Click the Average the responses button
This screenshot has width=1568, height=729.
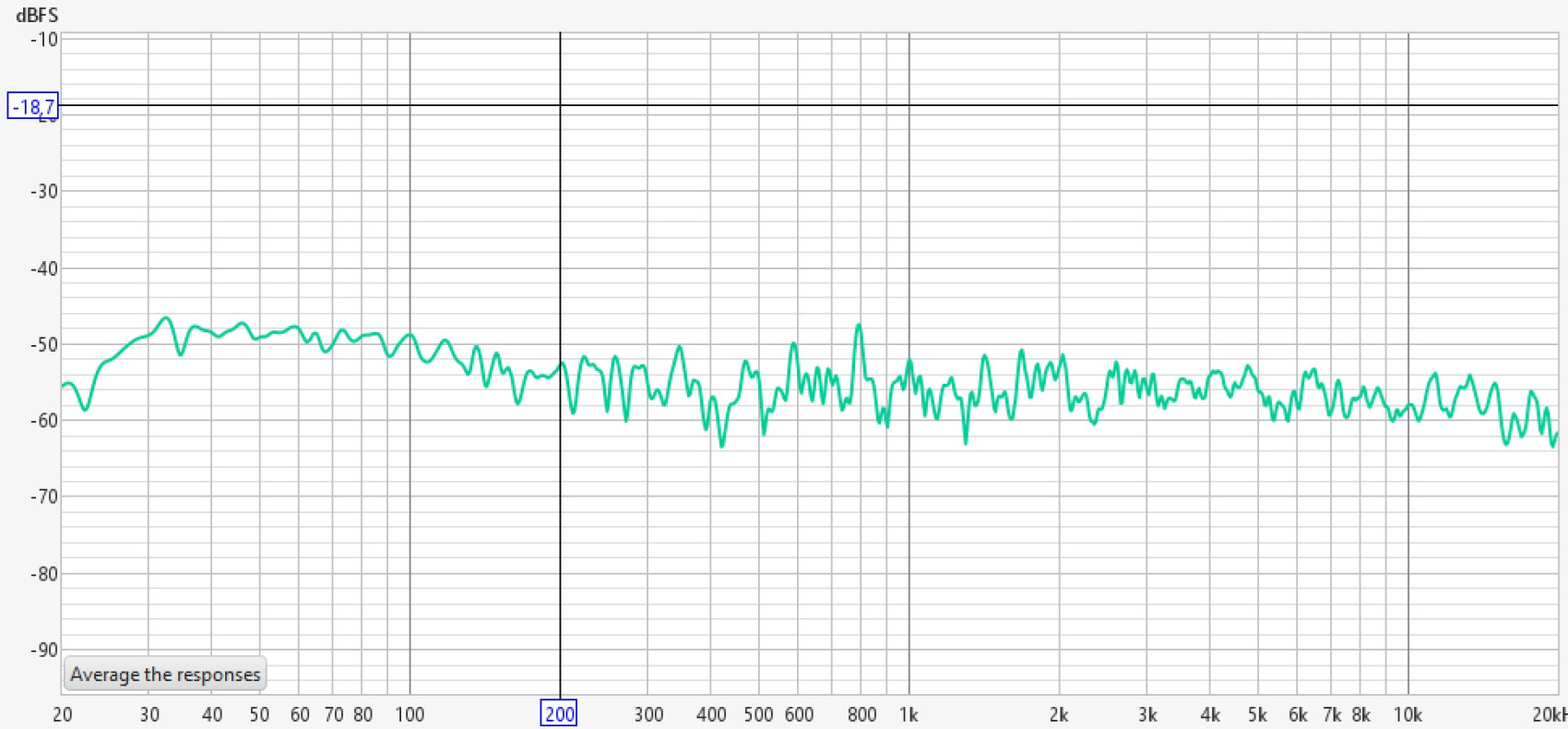pos(165,675)
